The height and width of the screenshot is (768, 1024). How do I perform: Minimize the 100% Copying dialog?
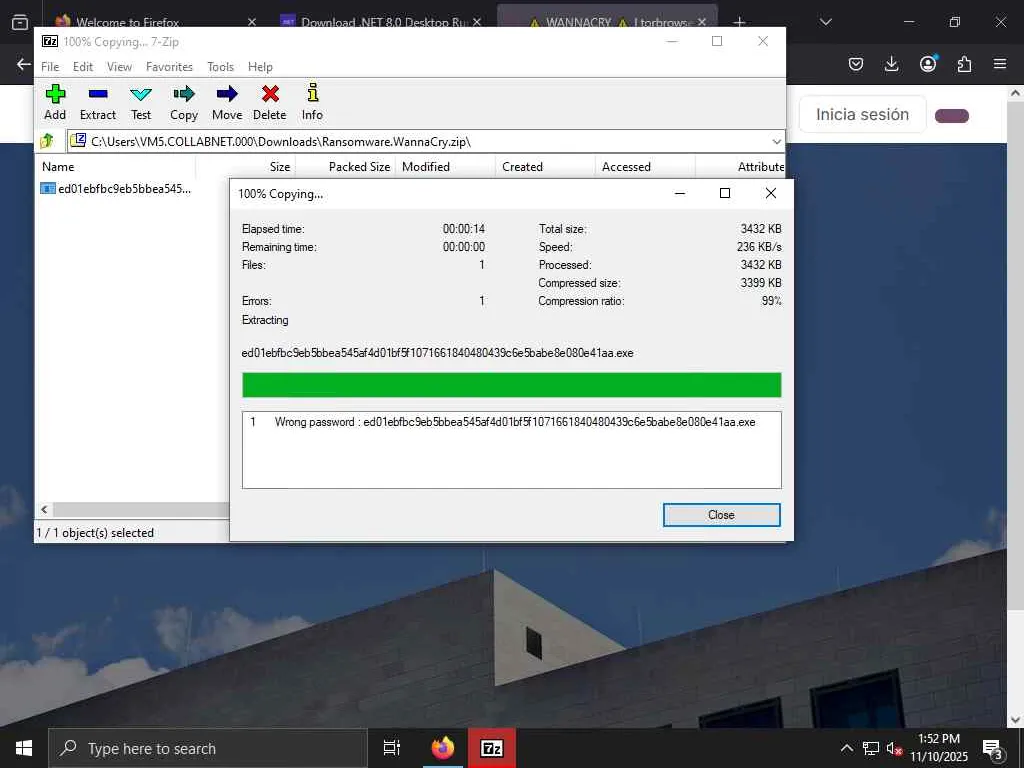pyautogui.click(x=680, y=193)
